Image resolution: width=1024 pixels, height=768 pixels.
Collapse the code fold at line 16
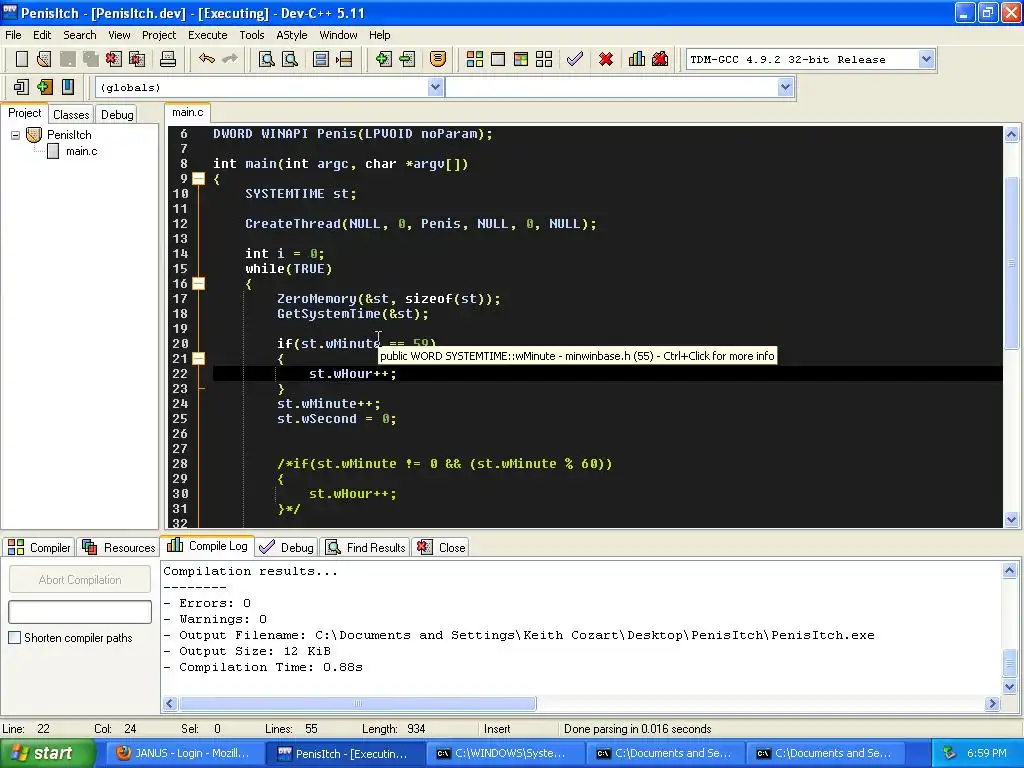click(x=199, y=283)
